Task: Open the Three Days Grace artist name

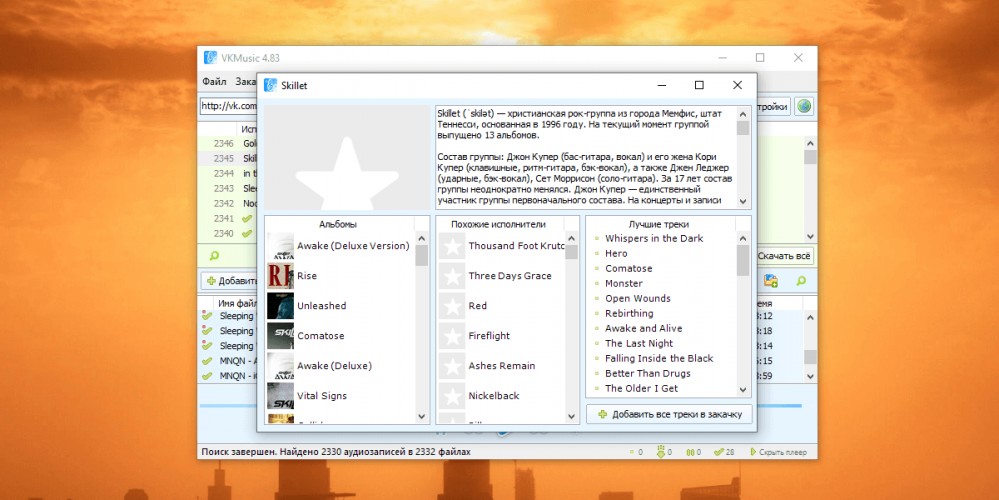Action: click(510, 276)
